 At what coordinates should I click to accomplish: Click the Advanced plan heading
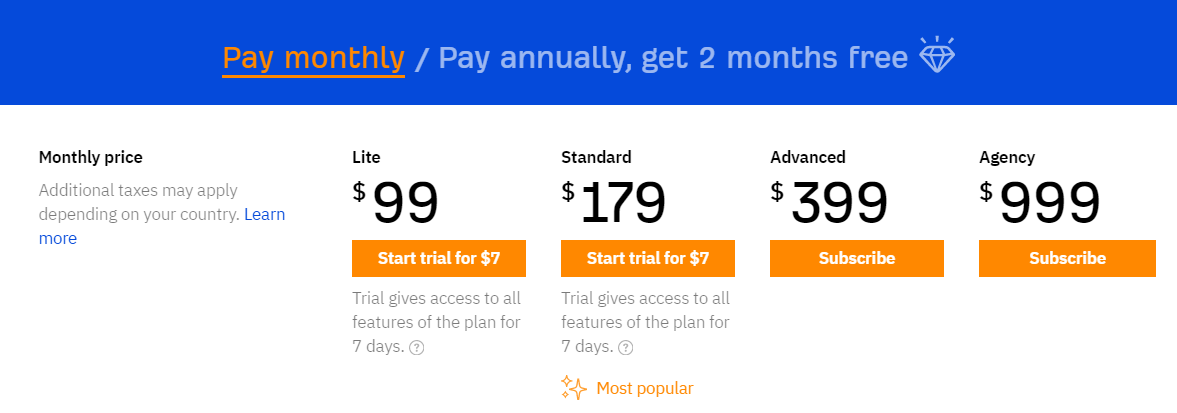808,158
